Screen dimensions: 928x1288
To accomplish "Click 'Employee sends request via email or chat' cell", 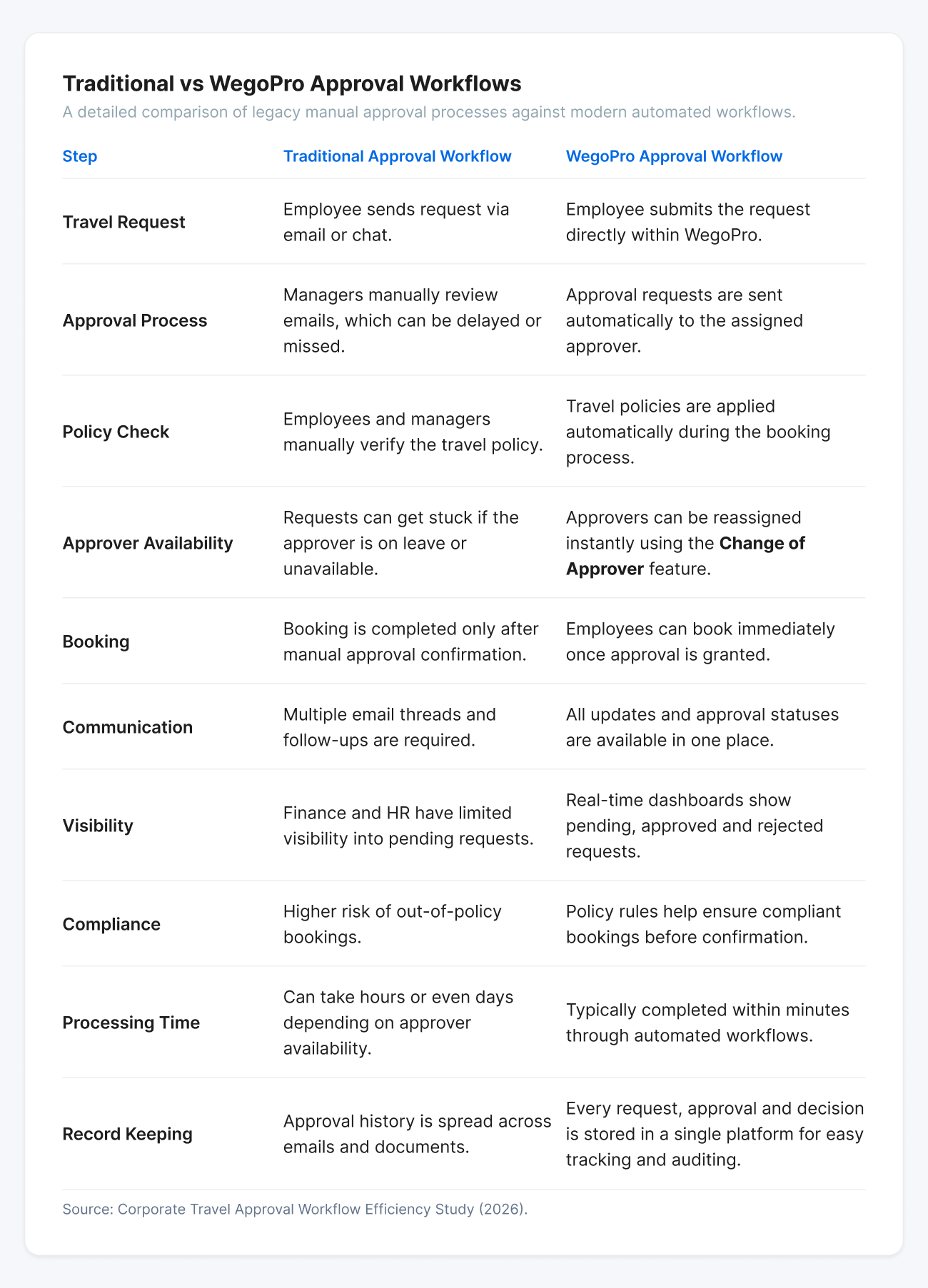I will coord(397,222).
